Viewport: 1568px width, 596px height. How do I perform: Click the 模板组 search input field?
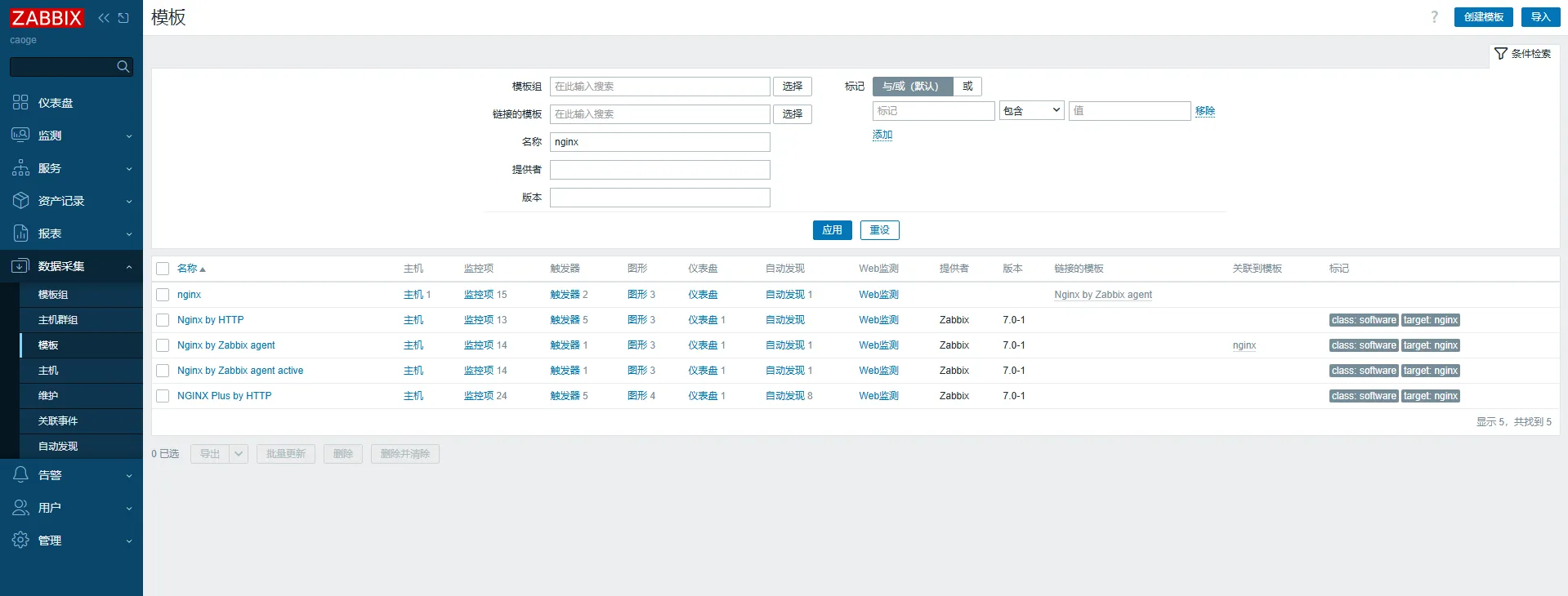pos(660,87)
